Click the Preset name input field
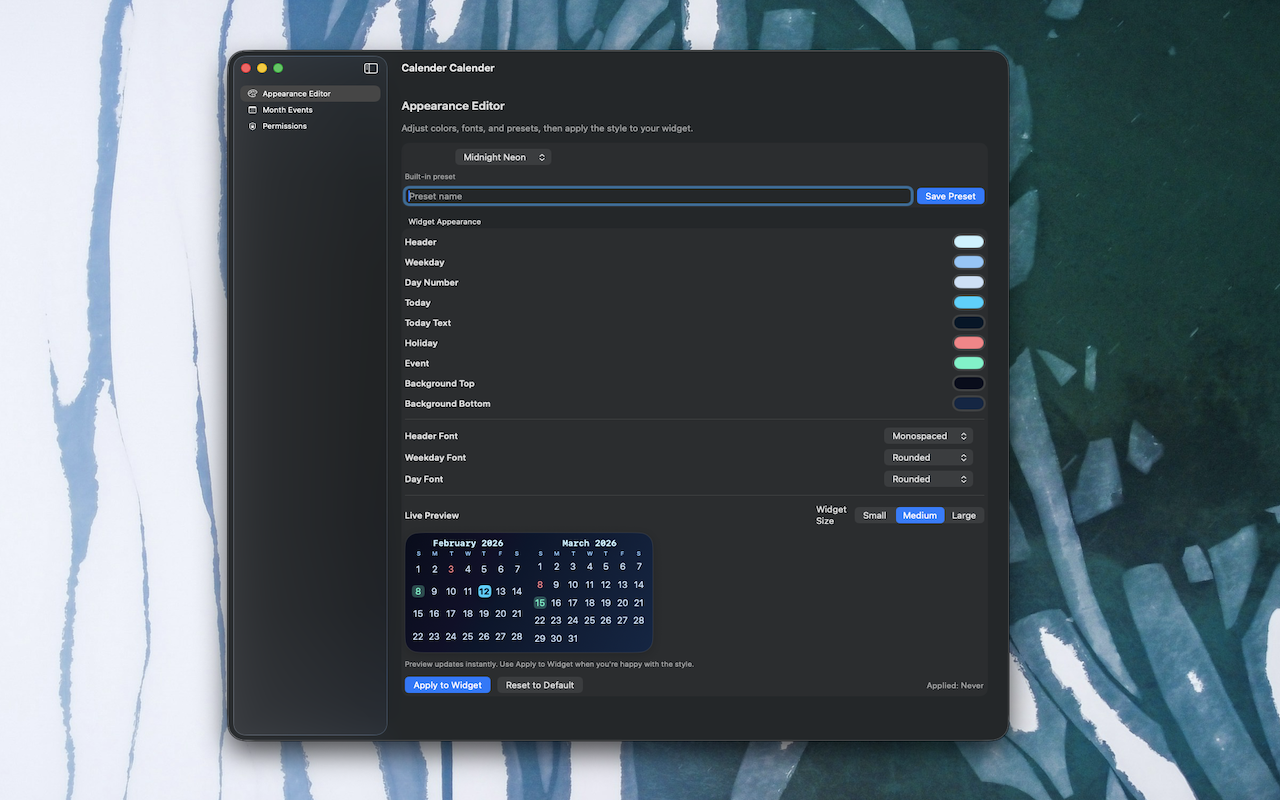The image size is (1280, 800). point(657,196)
